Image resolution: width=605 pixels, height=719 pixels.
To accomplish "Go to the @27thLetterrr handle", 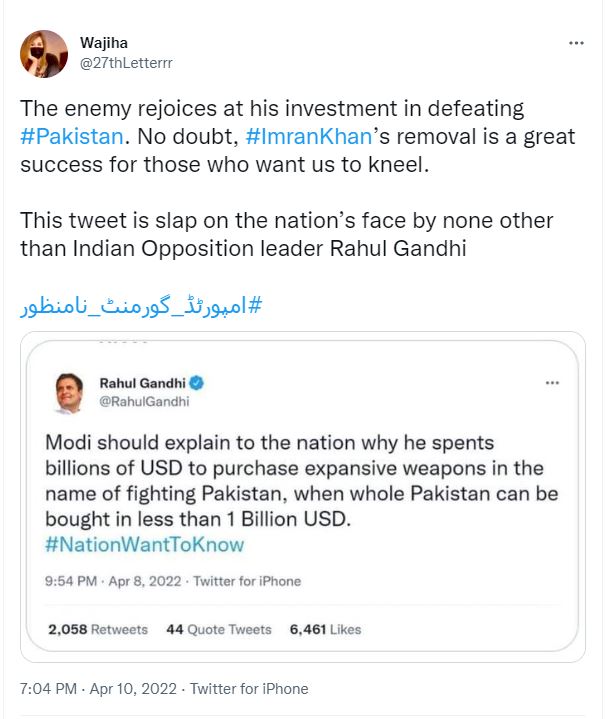I will point(125,62).
